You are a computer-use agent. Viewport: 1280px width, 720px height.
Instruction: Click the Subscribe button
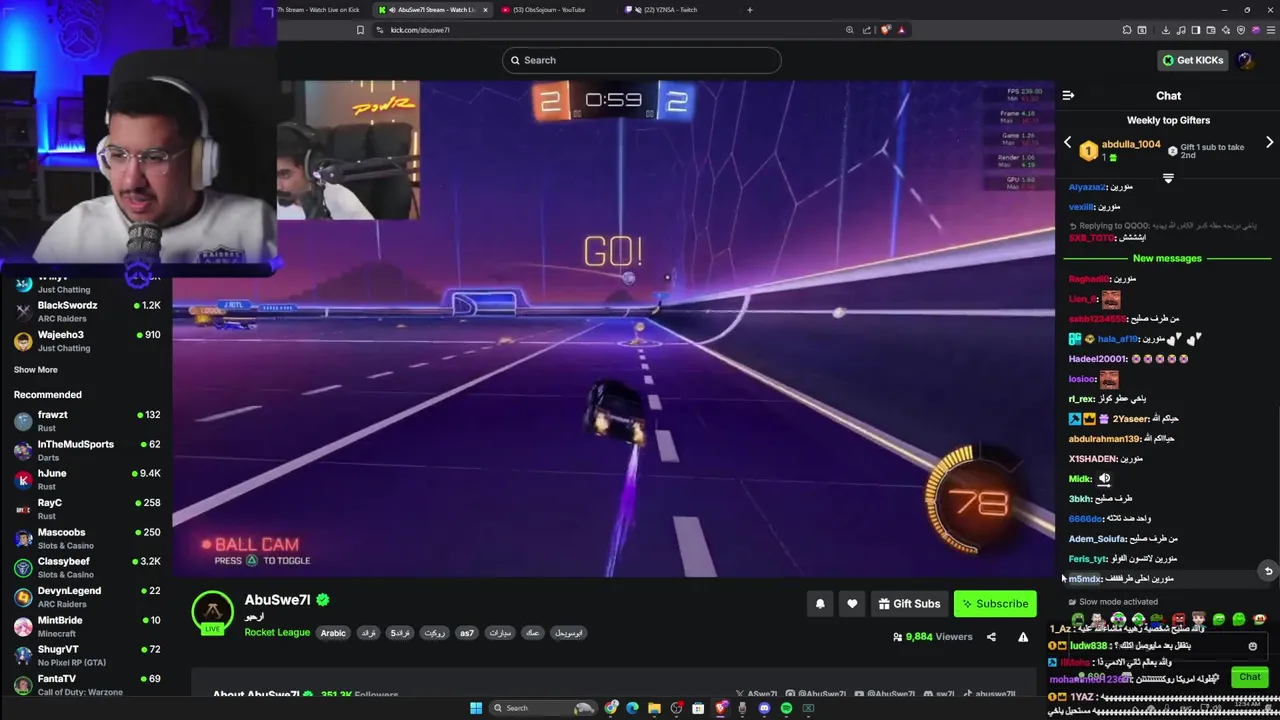(x=995, y=604)
